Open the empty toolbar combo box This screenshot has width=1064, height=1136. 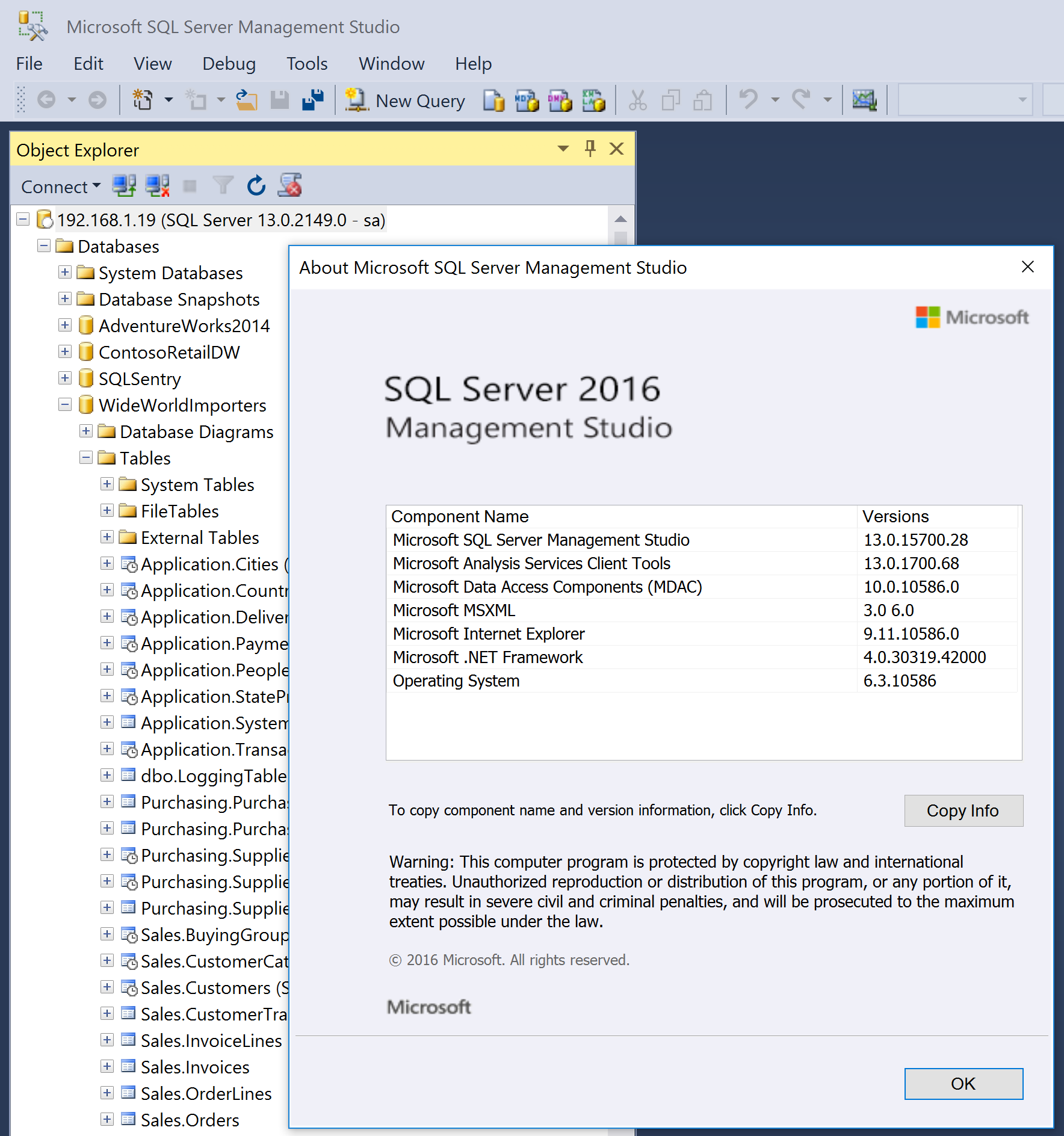click(965, 100)
